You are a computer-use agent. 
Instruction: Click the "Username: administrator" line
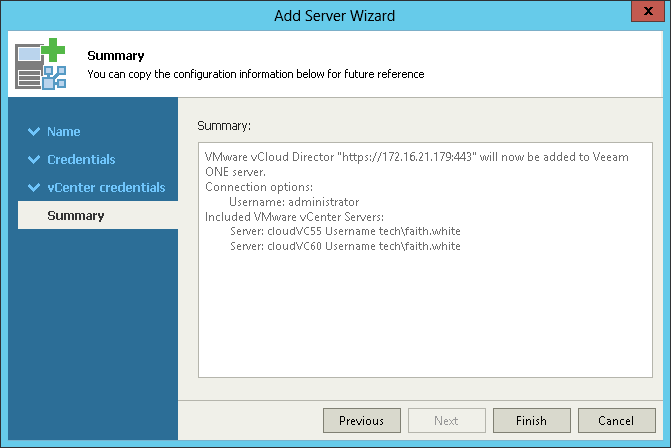click(x=293, y=201)
